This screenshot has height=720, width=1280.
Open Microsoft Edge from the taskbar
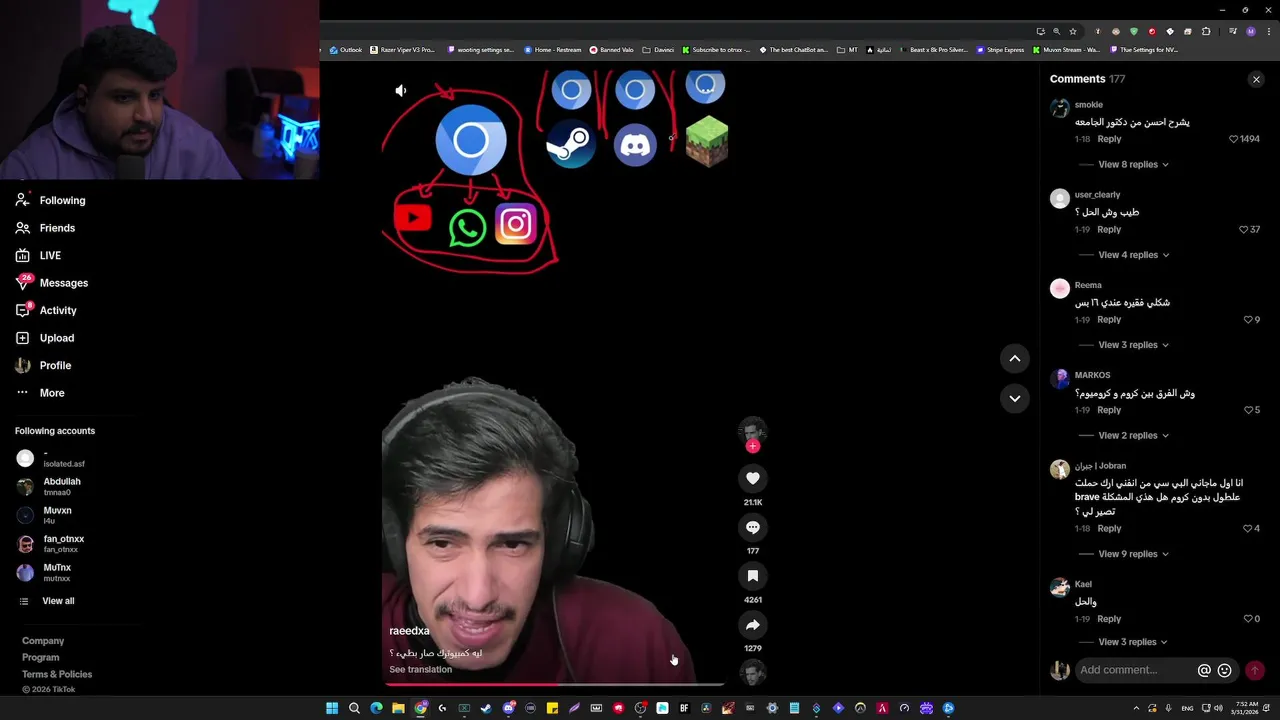pyautogui.click(x=376, y=708)
